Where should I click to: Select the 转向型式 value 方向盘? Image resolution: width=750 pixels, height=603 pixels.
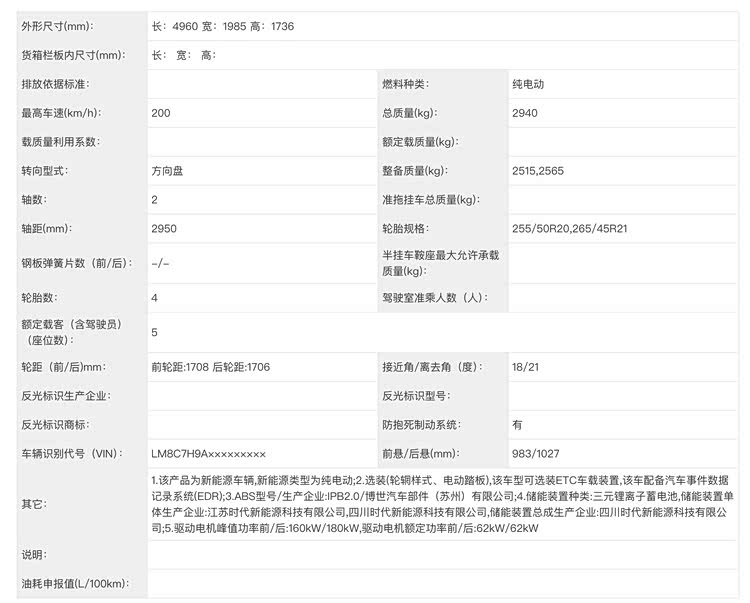tap(167, 171)
